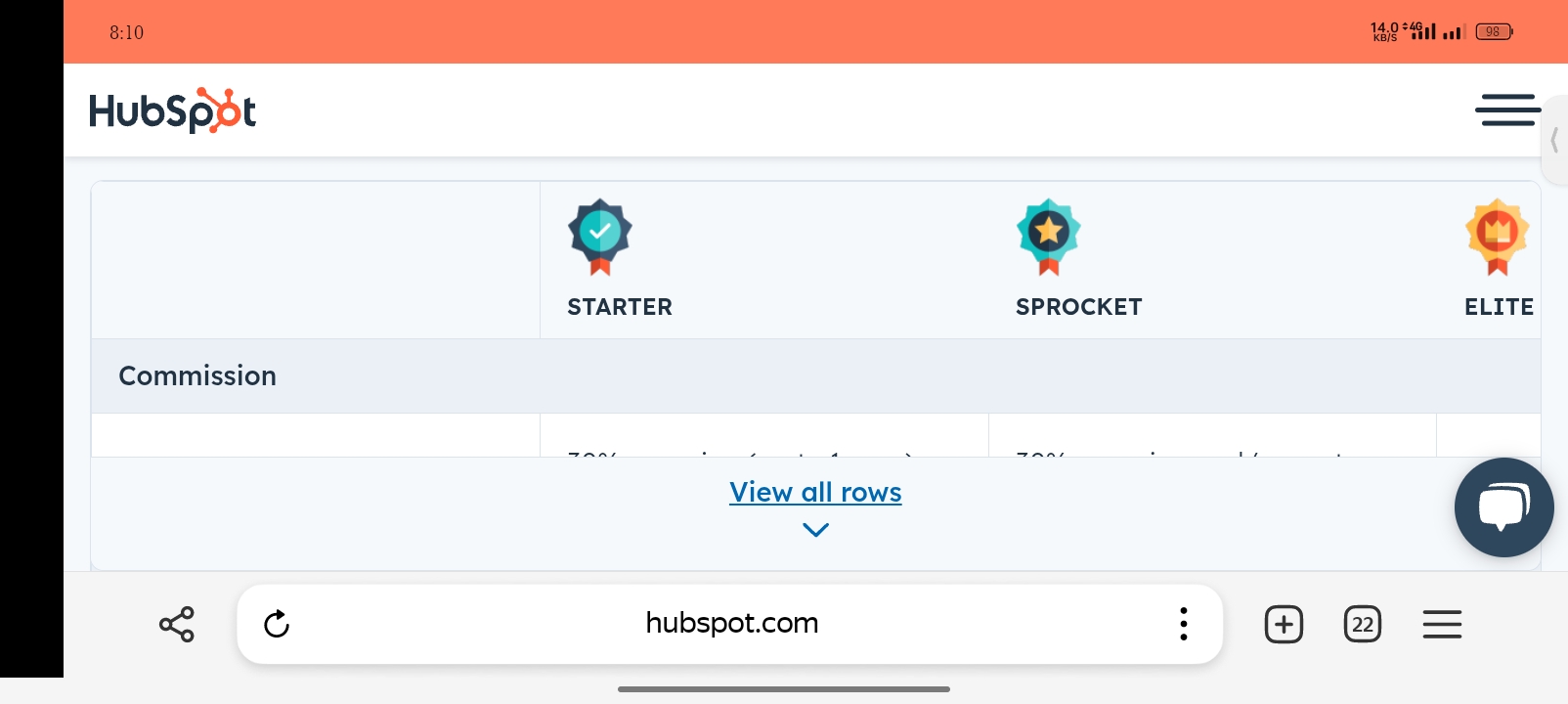Open the live chat bubble
The width and height of the screenshot is (1568, 704).
tap(1503, 507)
